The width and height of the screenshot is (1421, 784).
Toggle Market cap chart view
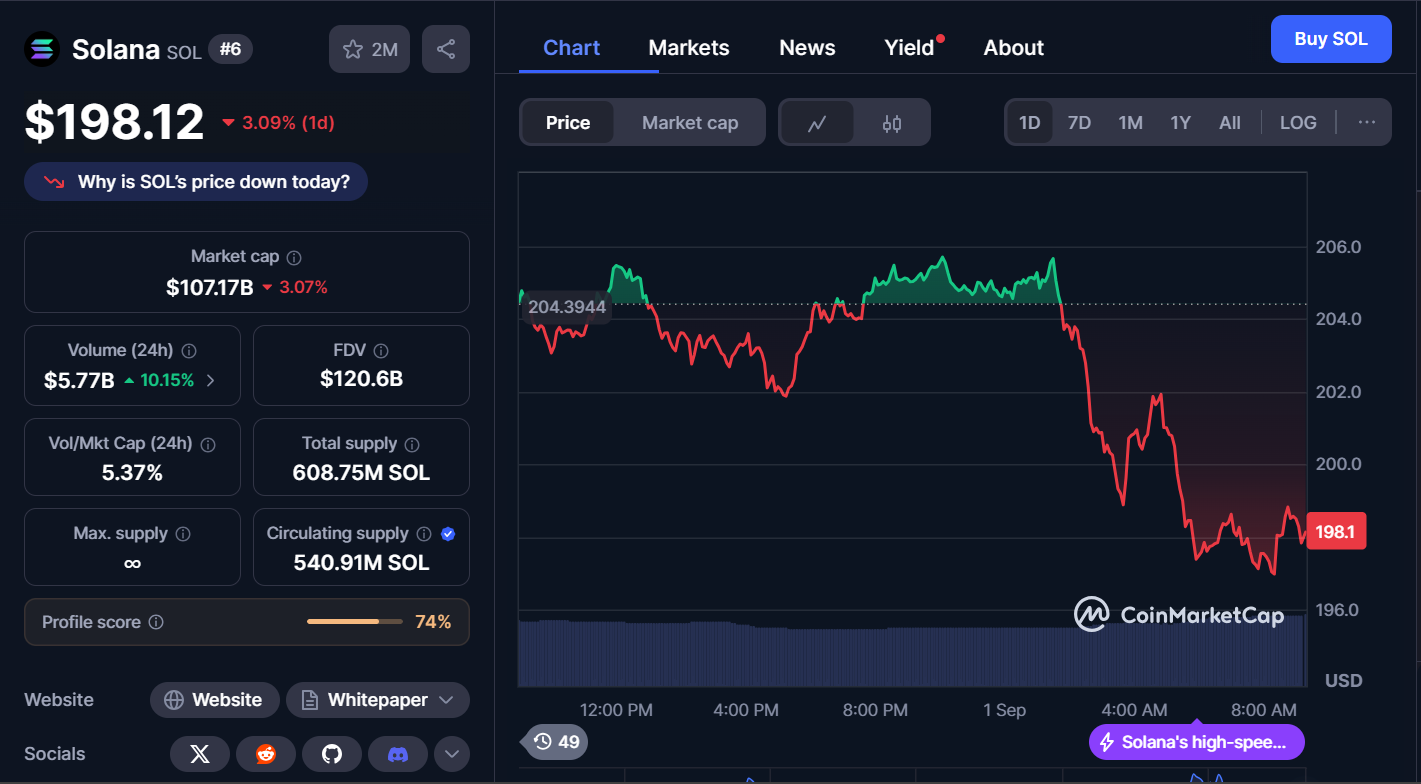[690, 123]
